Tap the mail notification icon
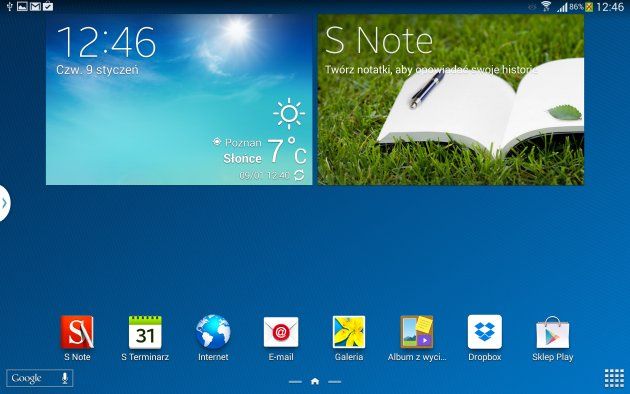 point(35,6)
